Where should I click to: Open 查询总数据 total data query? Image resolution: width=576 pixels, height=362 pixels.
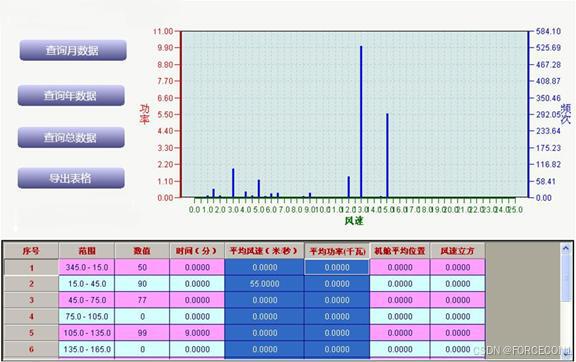click(71, 137)
